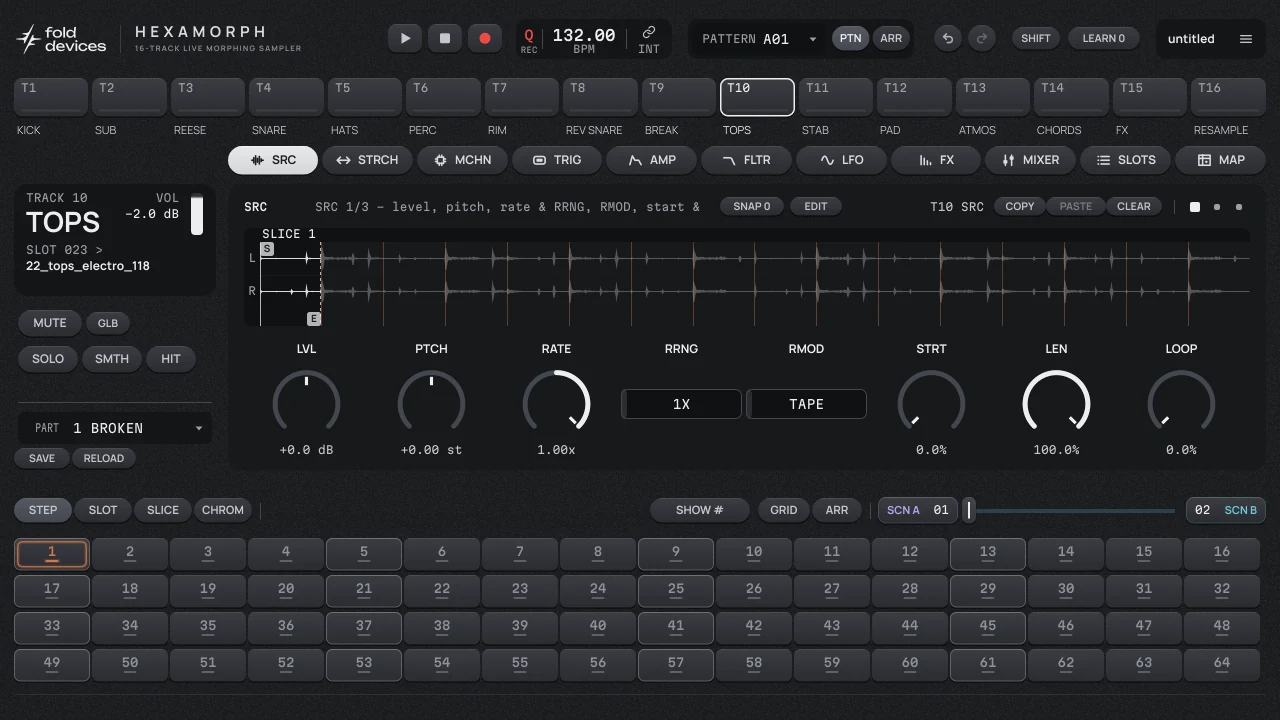The width and height of the screenshot is (1280, 720).
Task: Switch to the STRCH stretch tab
Action: point(367,160)
